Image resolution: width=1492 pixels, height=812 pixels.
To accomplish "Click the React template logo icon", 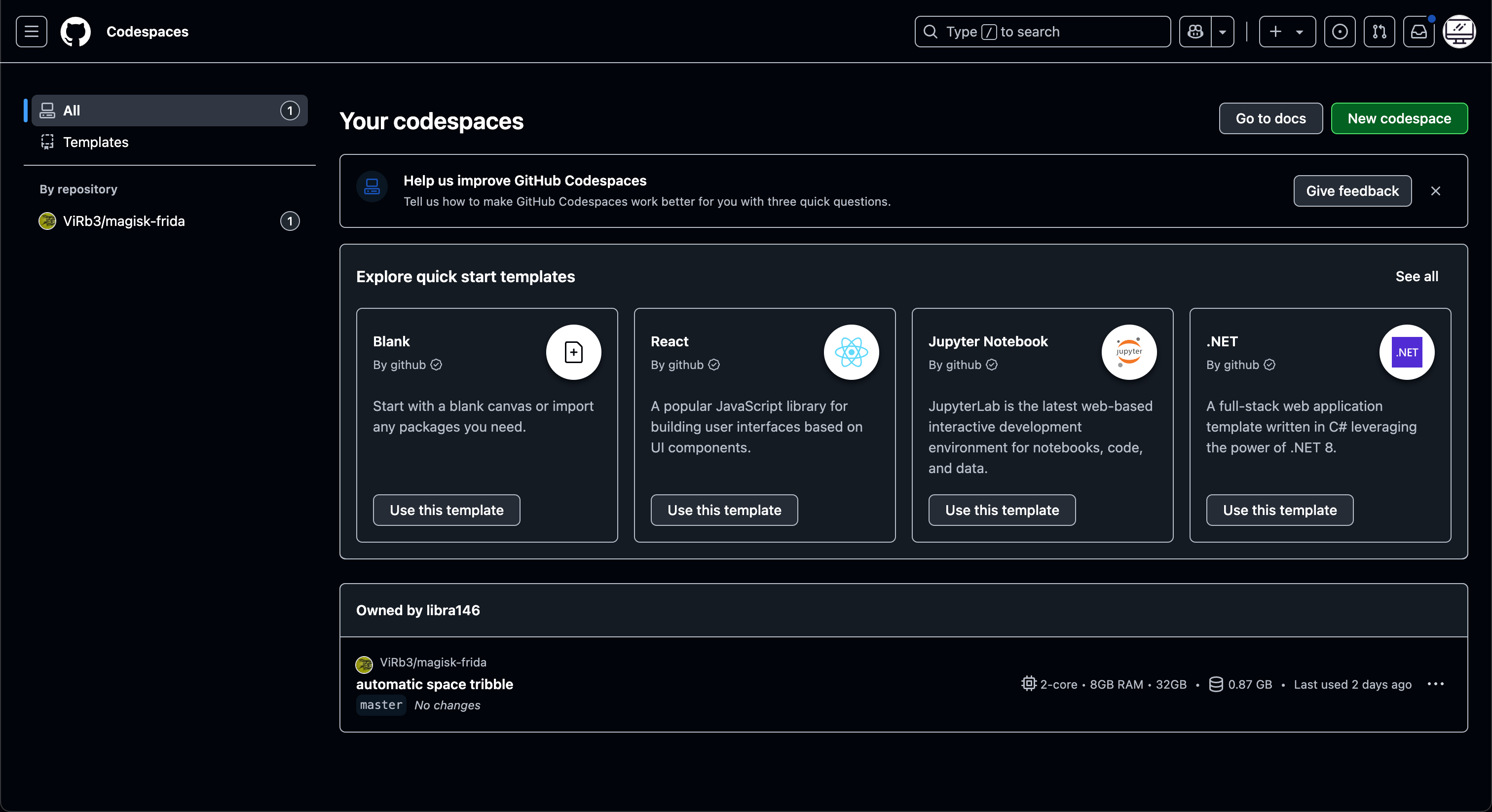I will (851, 352).
